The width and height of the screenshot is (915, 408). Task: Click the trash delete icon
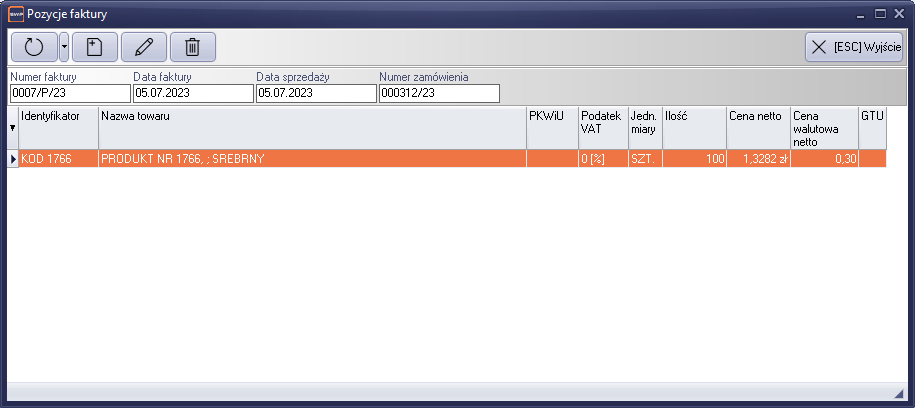click(193, 47)
